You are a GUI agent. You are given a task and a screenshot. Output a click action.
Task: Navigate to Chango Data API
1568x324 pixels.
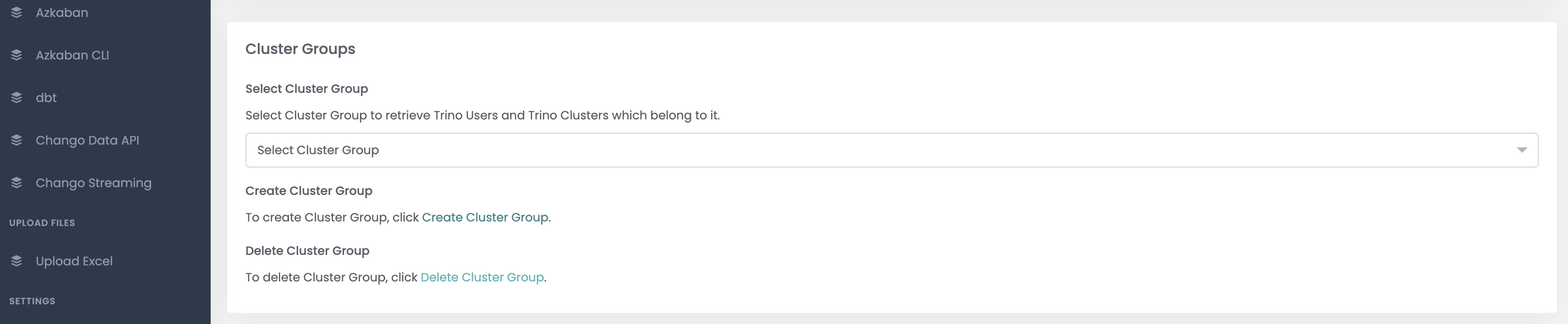(x=105, y=140)
